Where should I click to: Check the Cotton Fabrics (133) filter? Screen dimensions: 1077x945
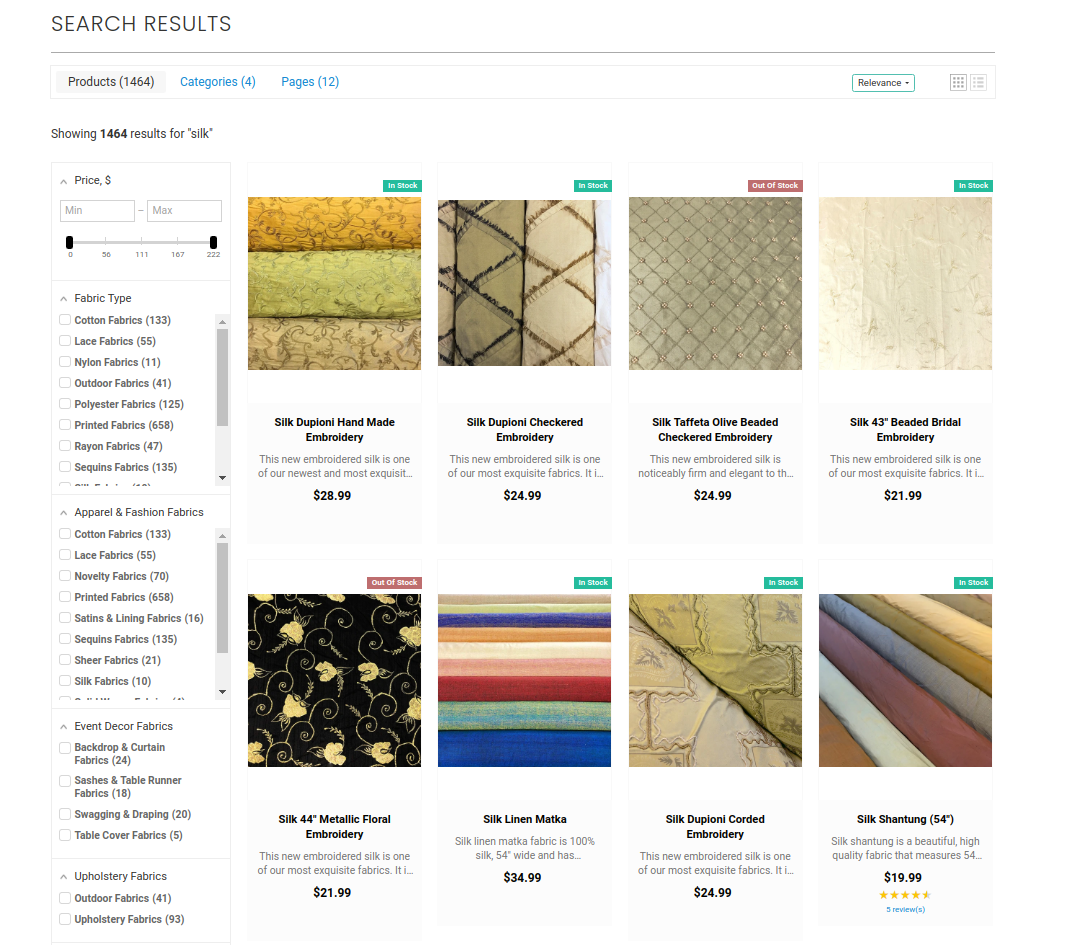(x=66, y=320)
